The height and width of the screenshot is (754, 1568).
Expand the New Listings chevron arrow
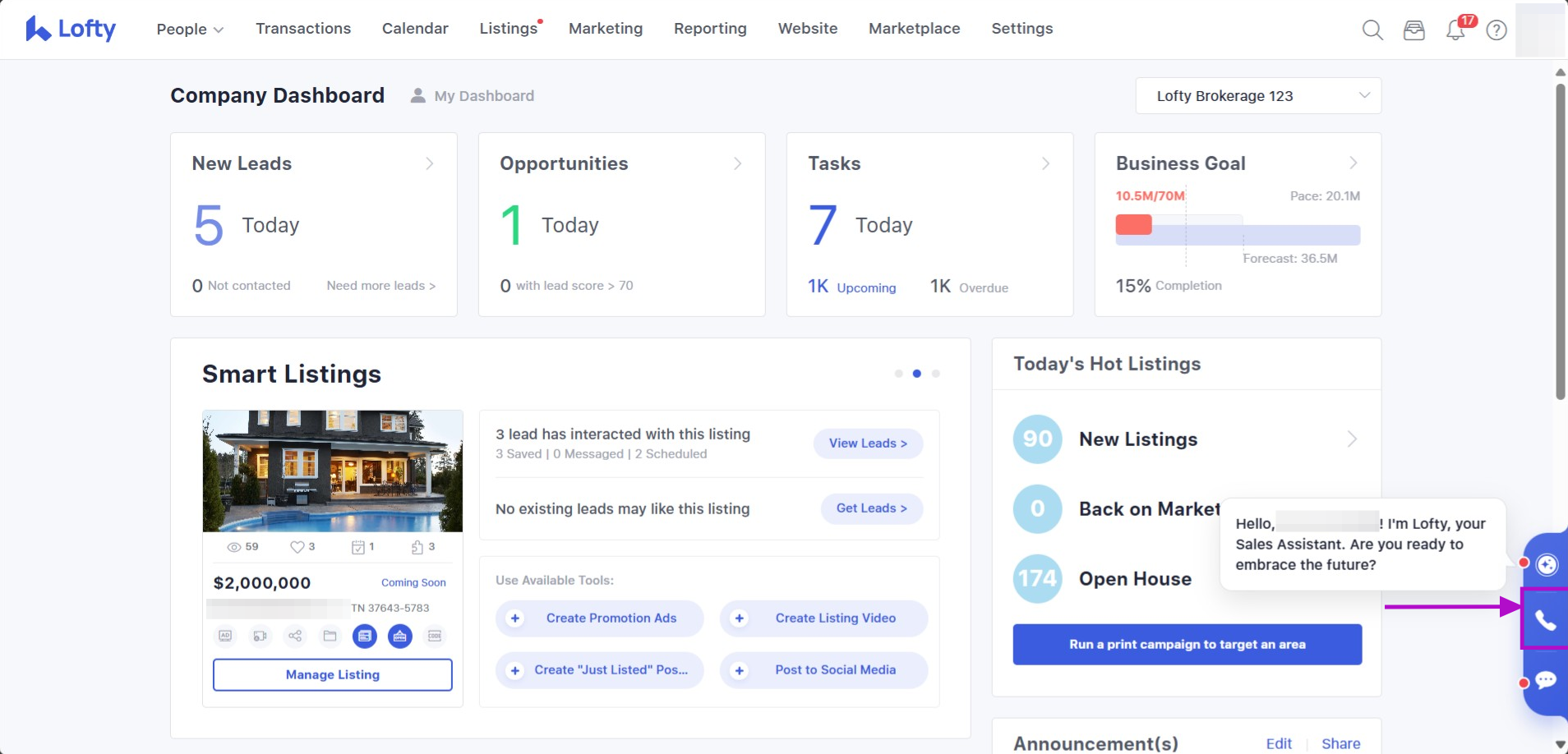(1352, 439)
